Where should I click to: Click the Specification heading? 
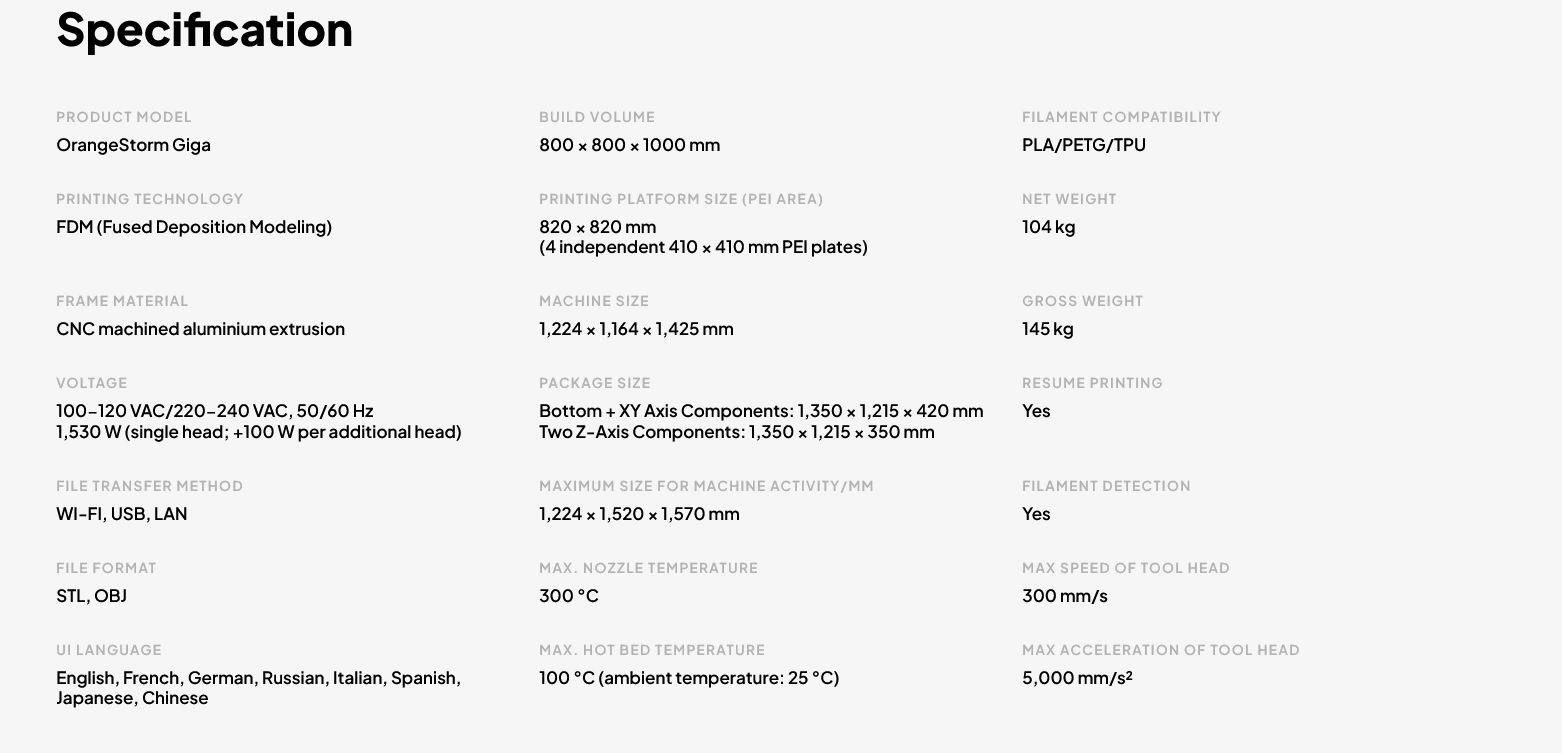tap(204, 29)
